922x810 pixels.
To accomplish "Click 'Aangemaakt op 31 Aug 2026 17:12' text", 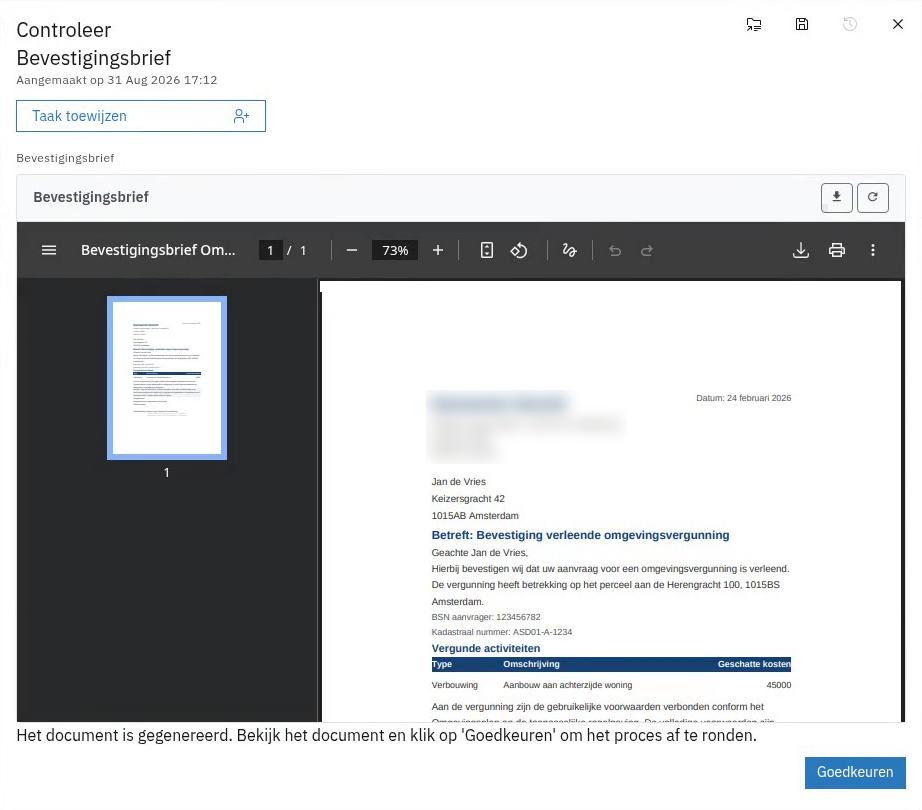I will 116,80.
